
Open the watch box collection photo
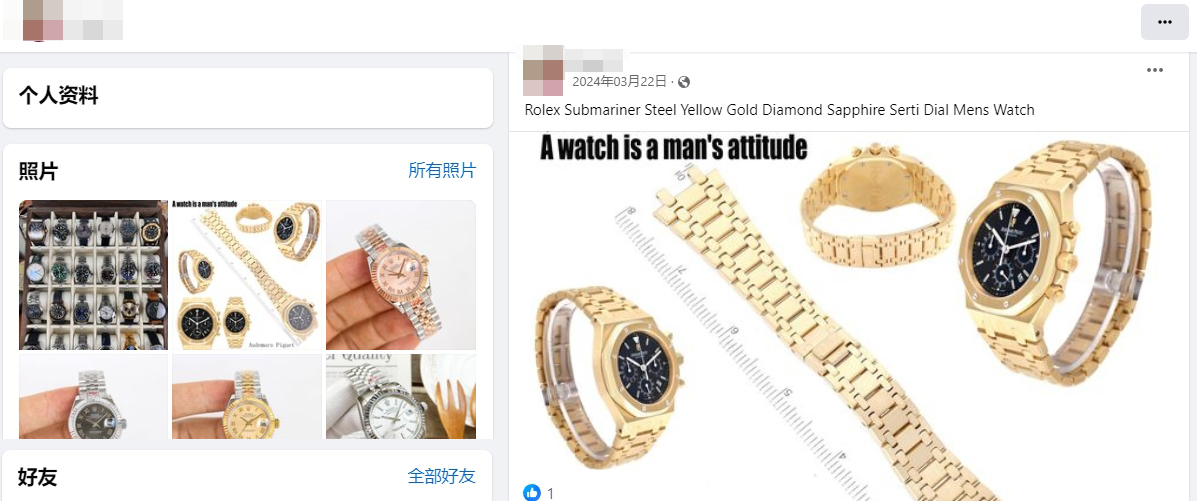click(x=93, y=275)
